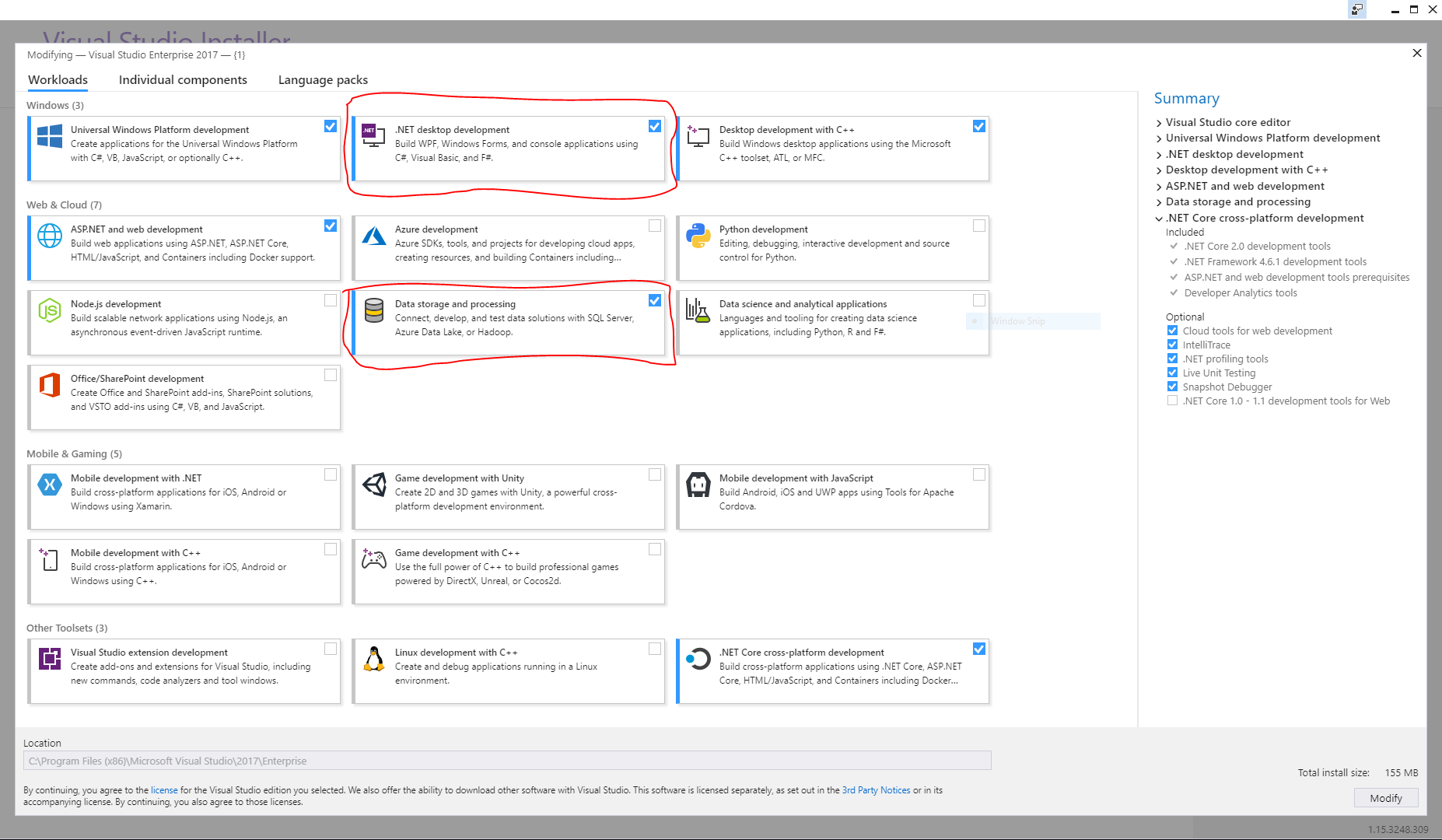Check Game development with Unity workload
The width and height of the screenshot is (1442, 840).
tap(655, 474)
